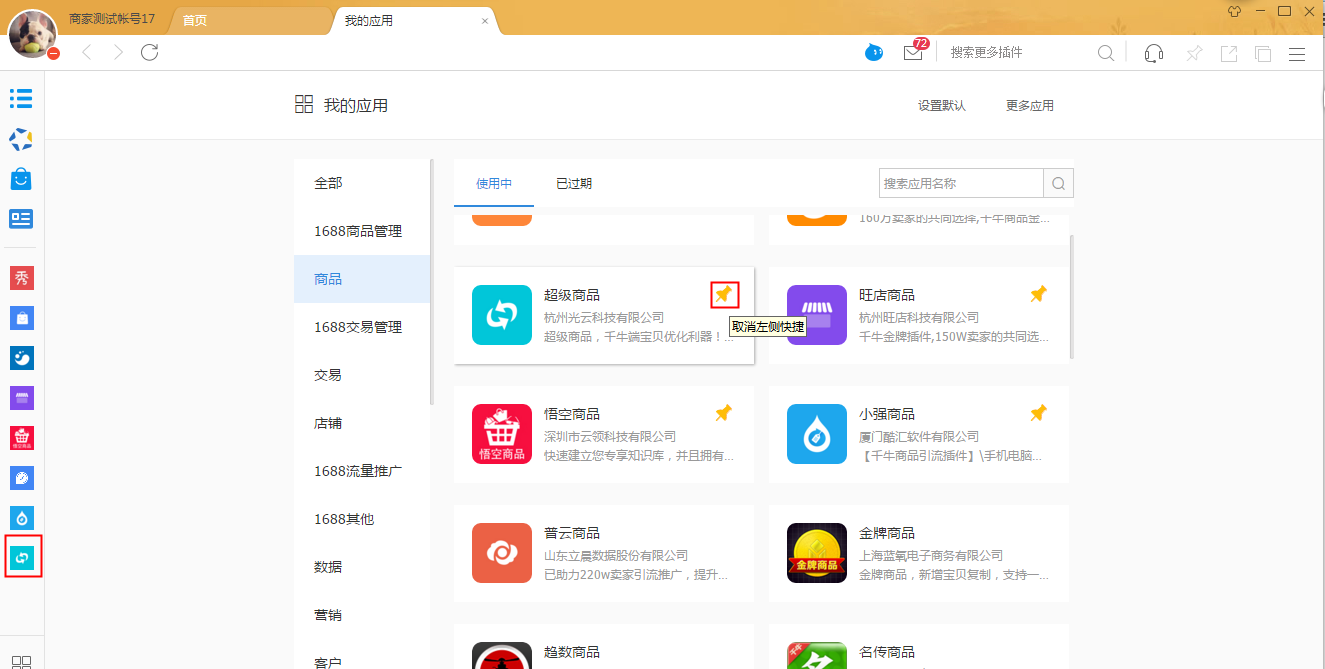The height and width of the screenshot is (669, 1325).
Task: Go forward with the right arrow
Action: (x=118, y=53)
